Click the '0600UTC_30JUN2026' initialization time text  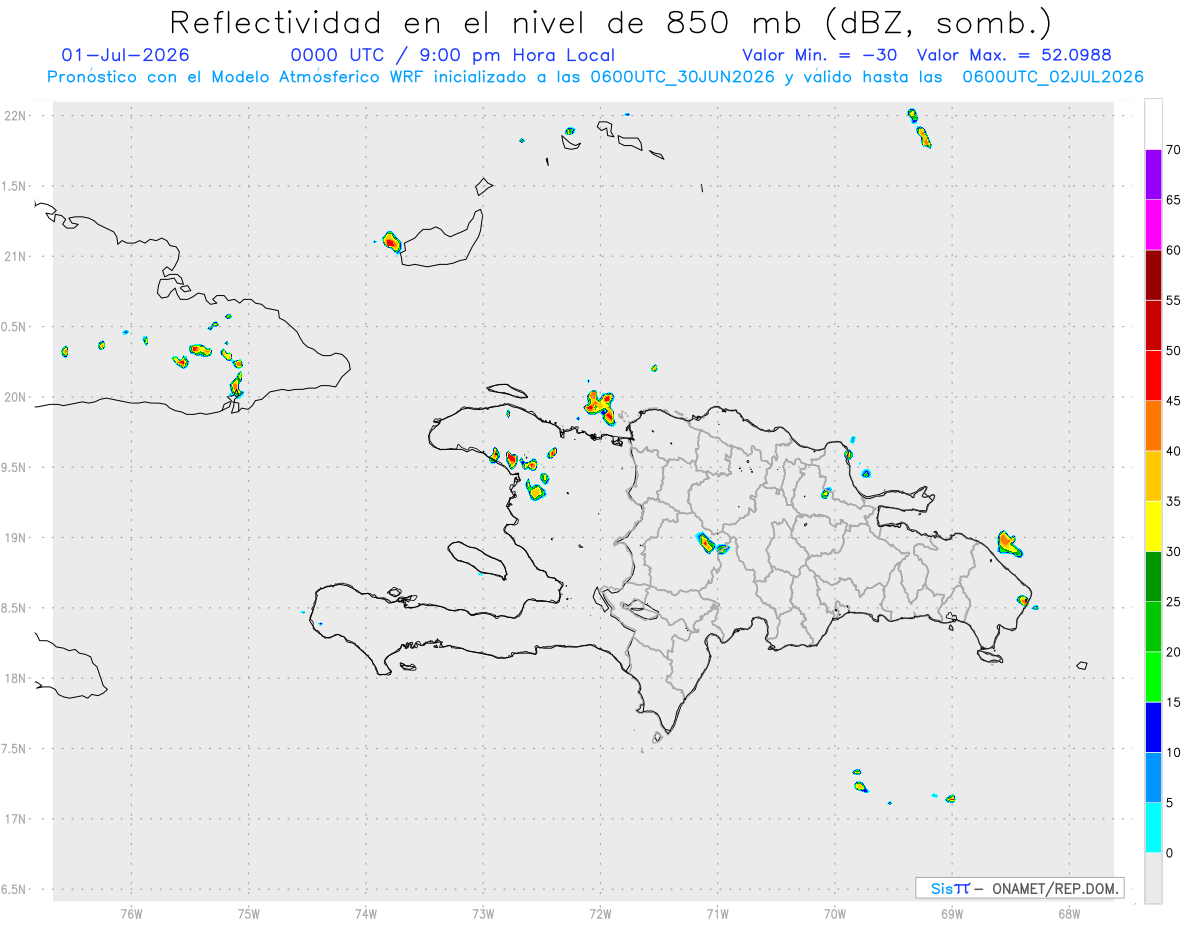[682, 77]
